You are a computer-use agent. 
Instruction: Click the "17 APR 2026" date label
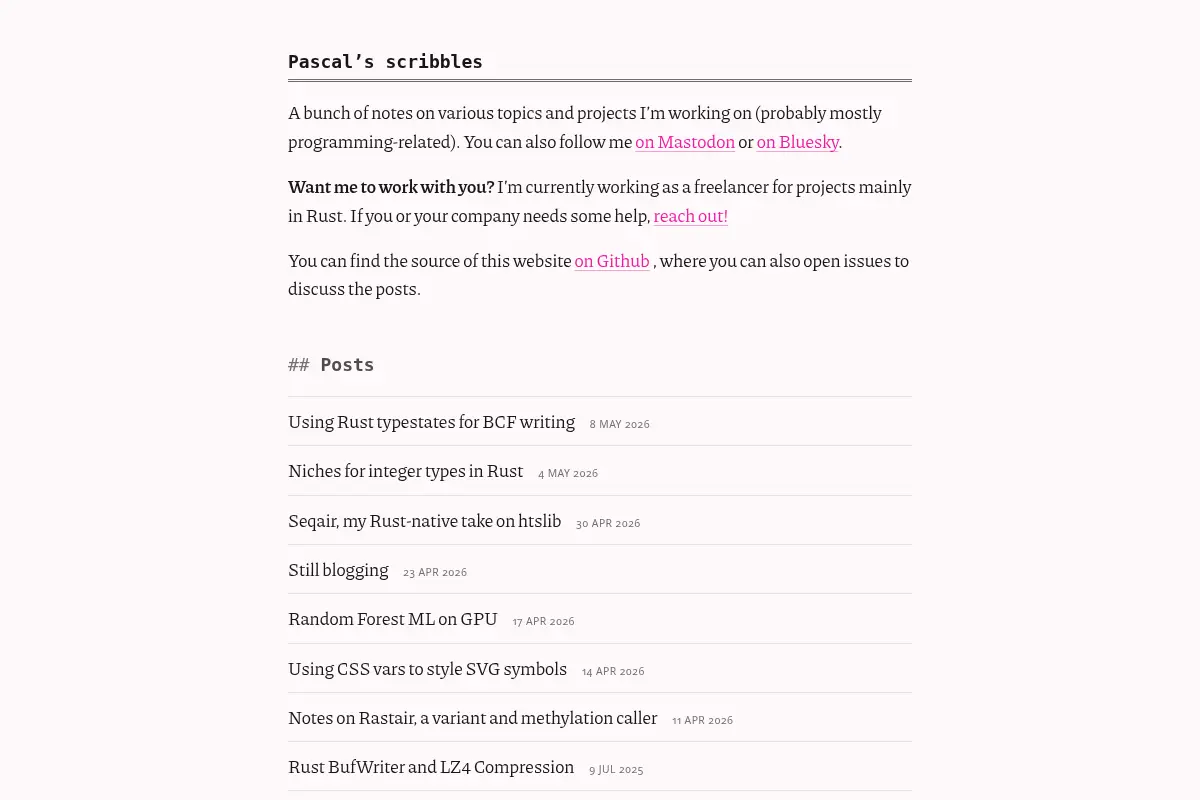pyautogui.click(x=544, y=621)
